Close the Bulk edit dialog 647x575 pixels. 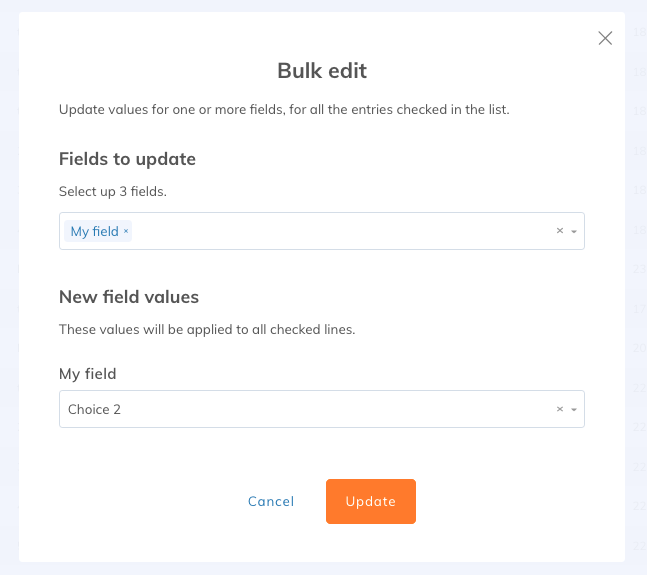click(605, 38)
